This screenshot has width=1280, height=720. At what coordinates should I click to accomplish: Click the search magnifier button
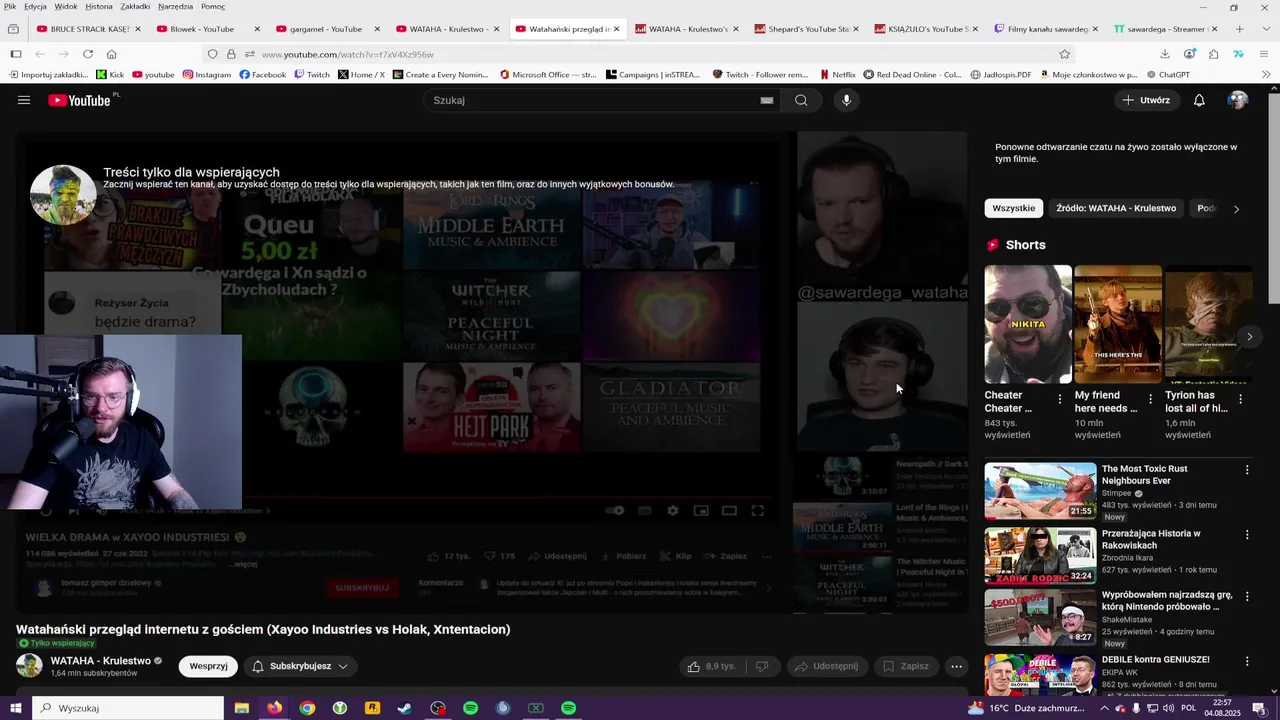(x=801, y=100)
